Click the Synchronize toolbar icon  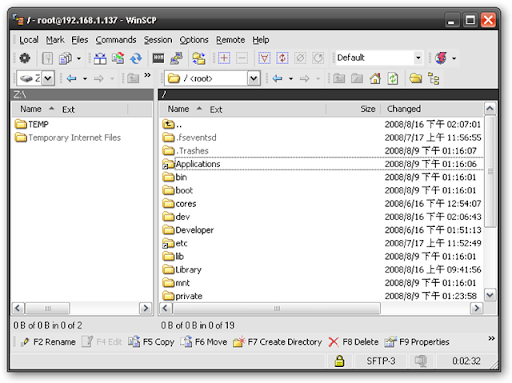[118, 58]
